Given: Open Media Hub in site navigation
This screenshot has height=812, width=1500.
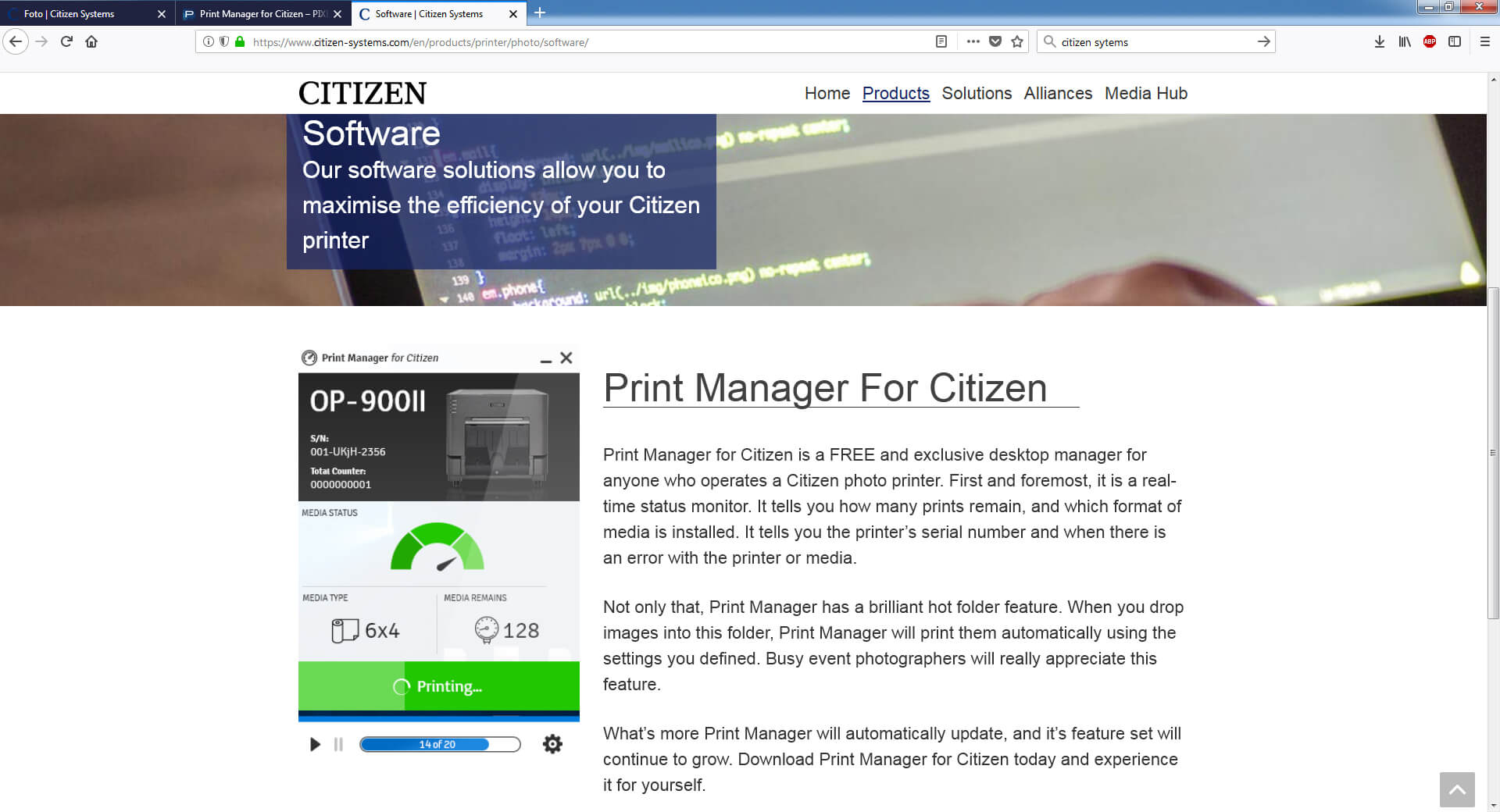Looking at the screenshot, I should pos(1146,93).
